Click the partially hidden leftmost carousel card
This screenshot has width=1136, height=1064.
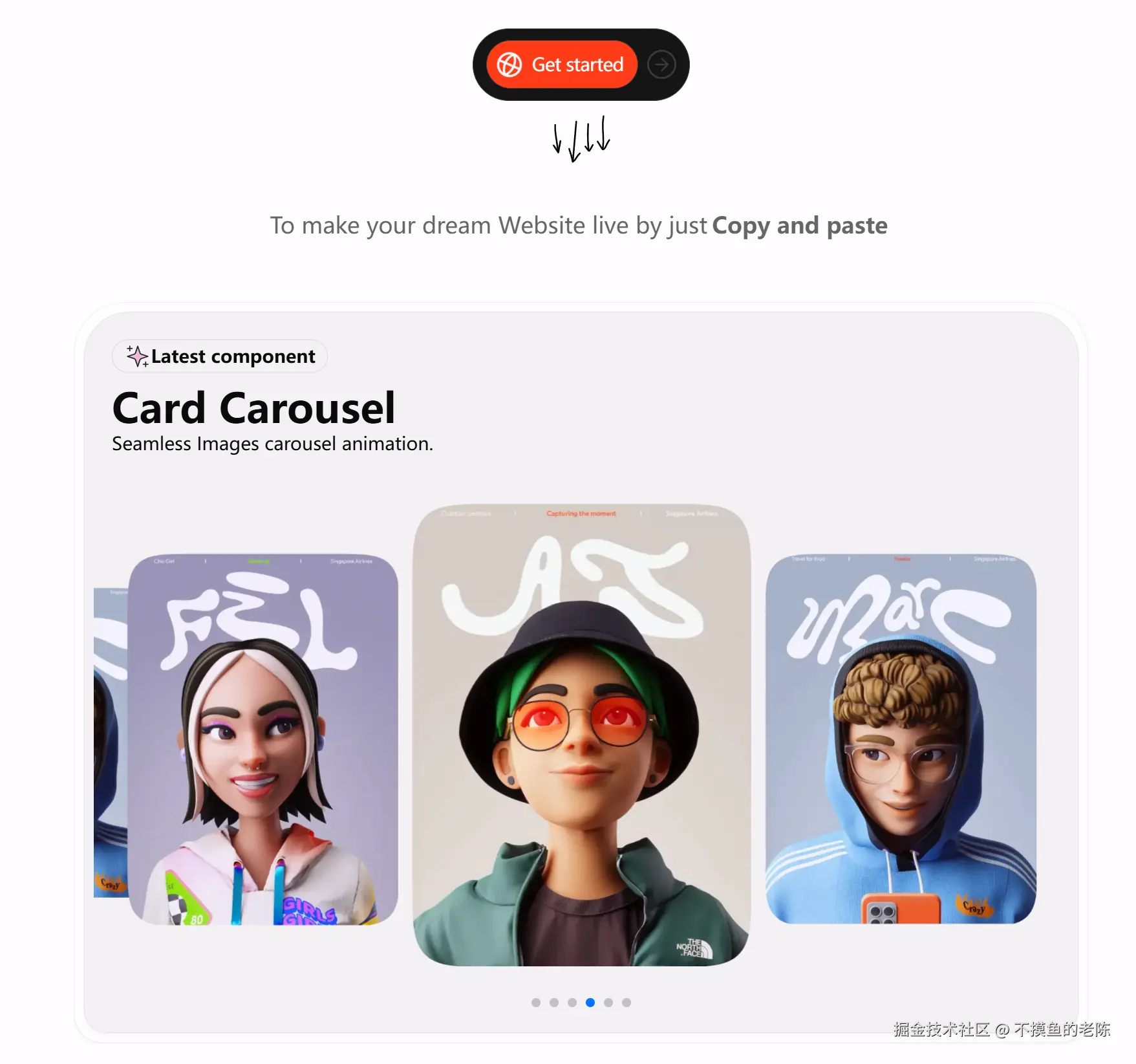point(111,743)
